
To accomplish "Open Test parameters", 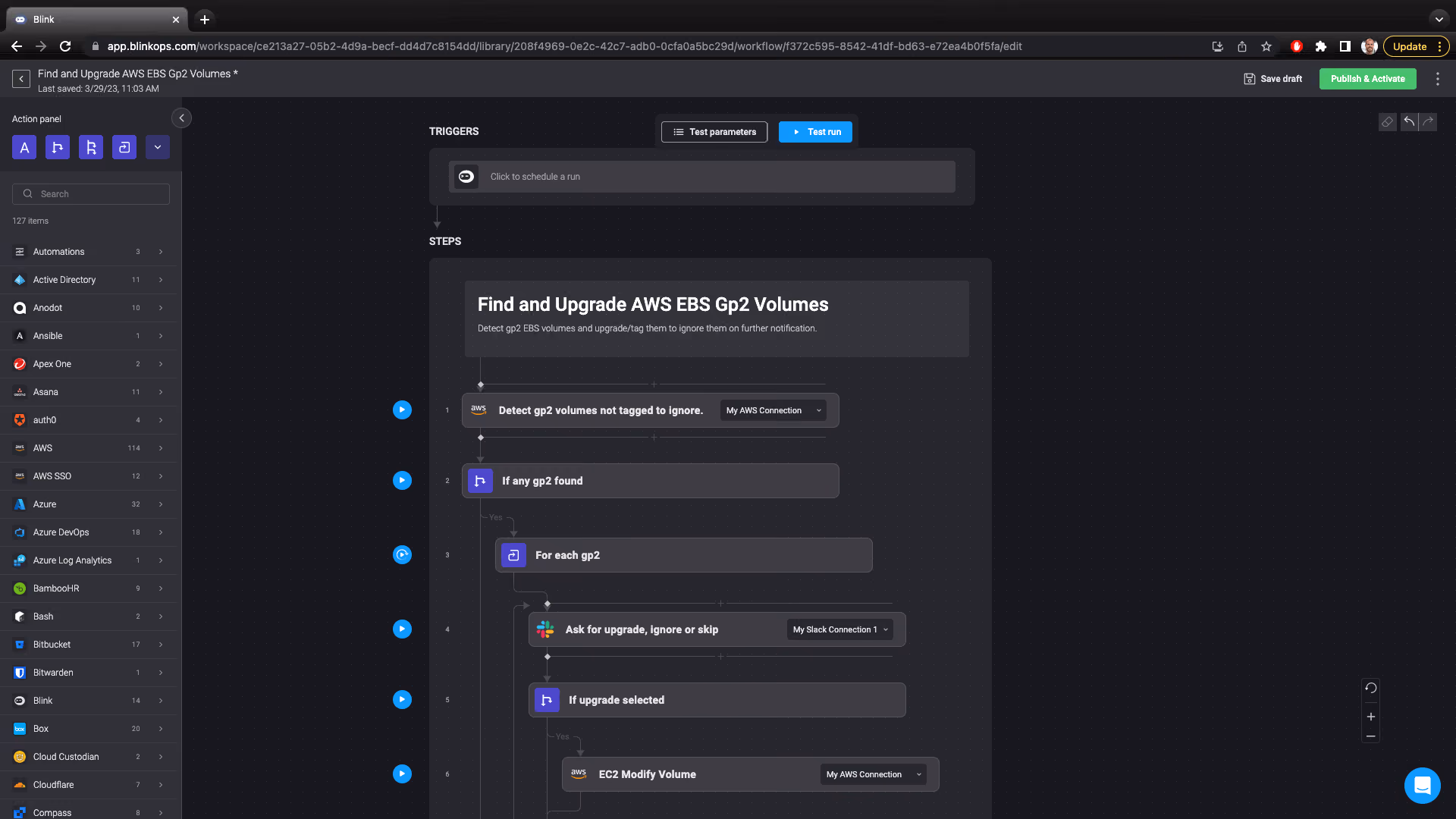I will (x=714, y=132).
